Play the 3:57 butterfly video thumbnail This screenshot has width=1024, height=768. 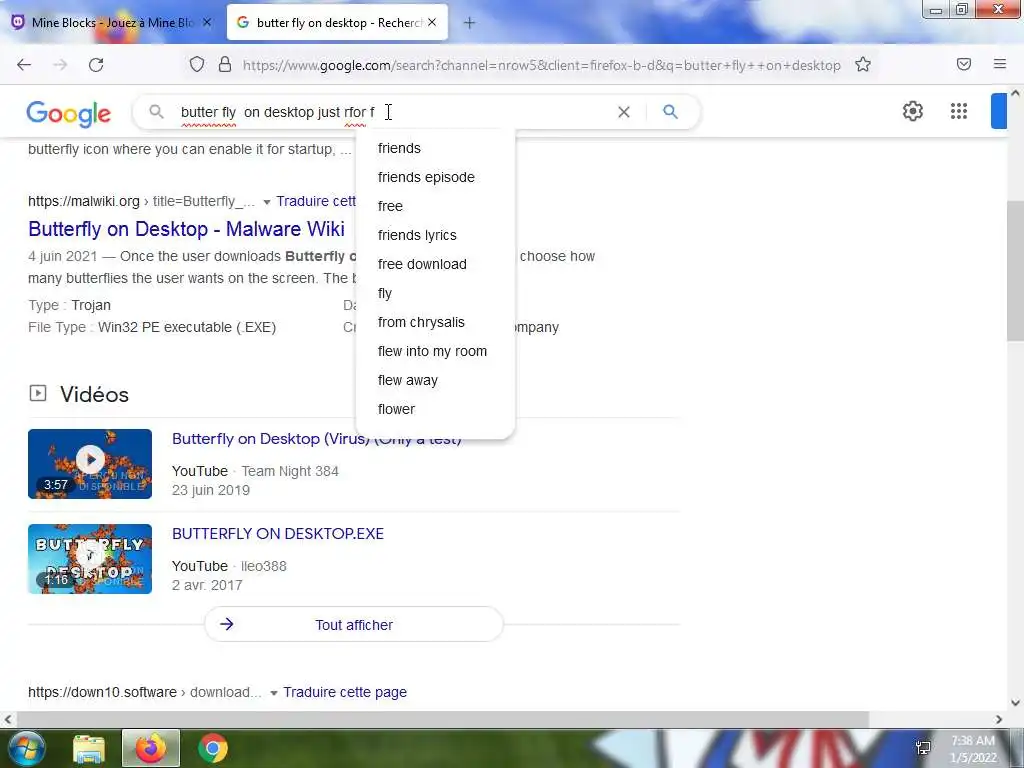point(90,464)
